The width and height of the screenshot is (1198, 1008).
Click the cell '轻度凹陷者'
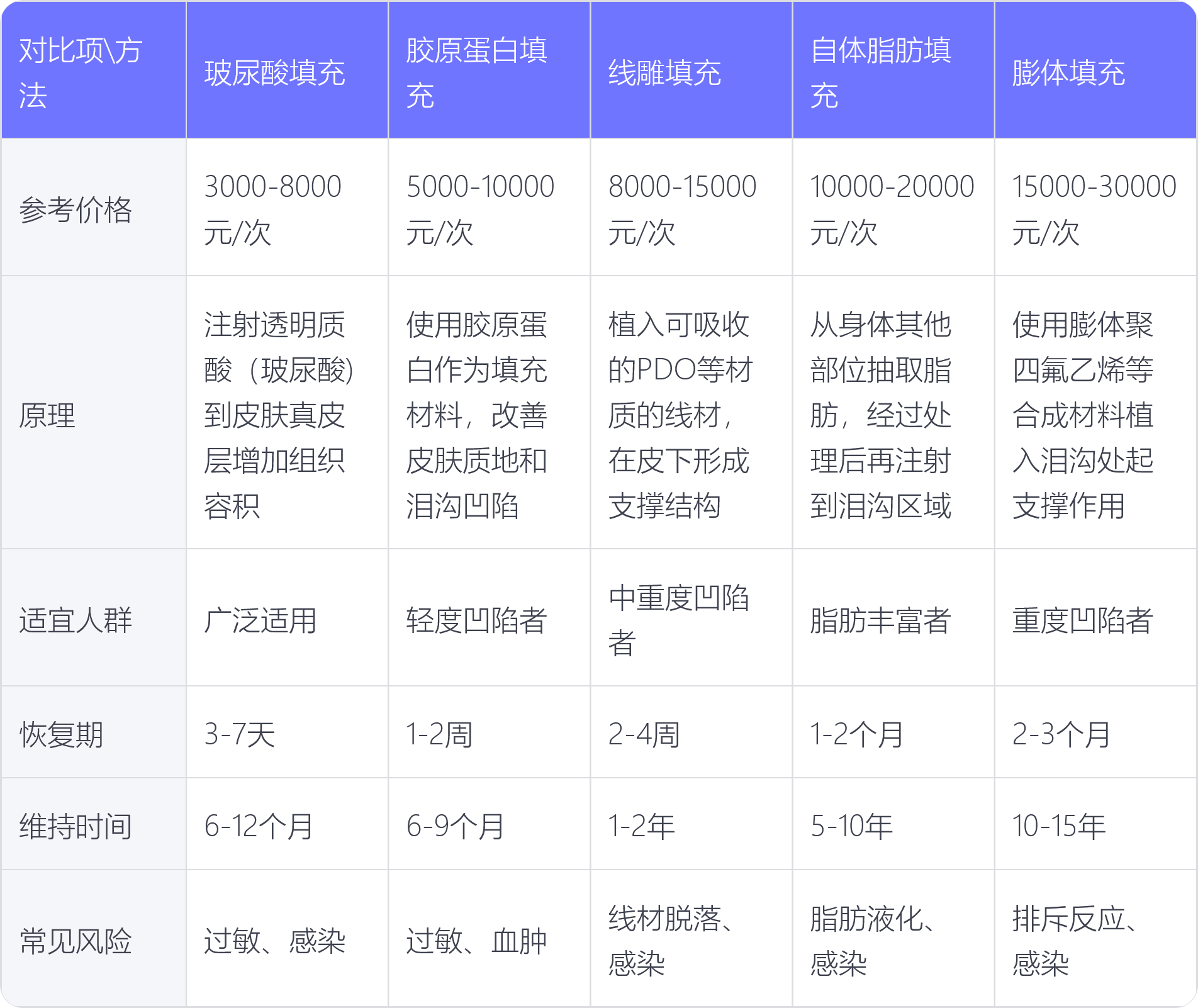click(x=489, y=617)
